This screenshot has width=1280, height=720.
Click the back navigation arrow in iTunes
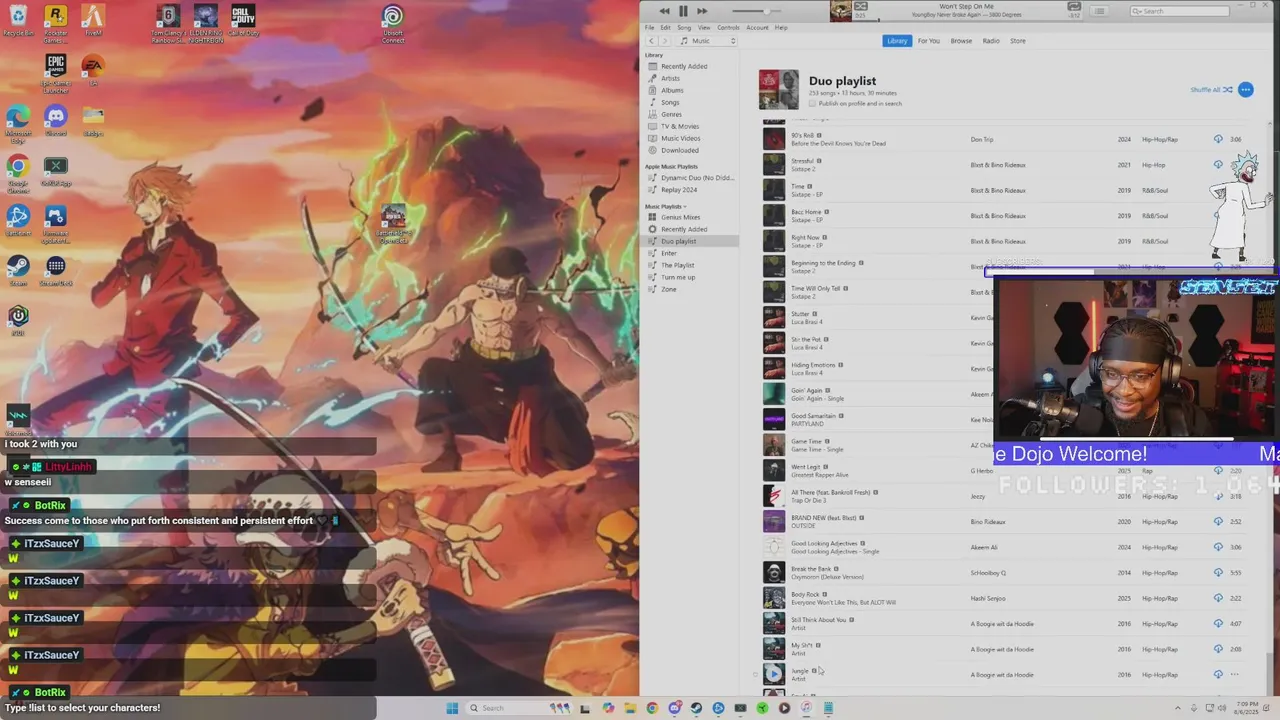coord(651,41)
